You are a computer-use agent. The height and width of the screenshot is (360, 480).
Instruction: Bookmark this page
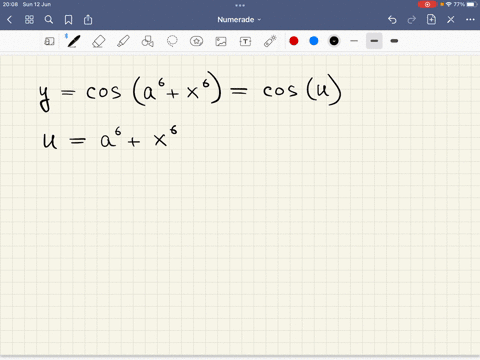(x=68, y=20)
